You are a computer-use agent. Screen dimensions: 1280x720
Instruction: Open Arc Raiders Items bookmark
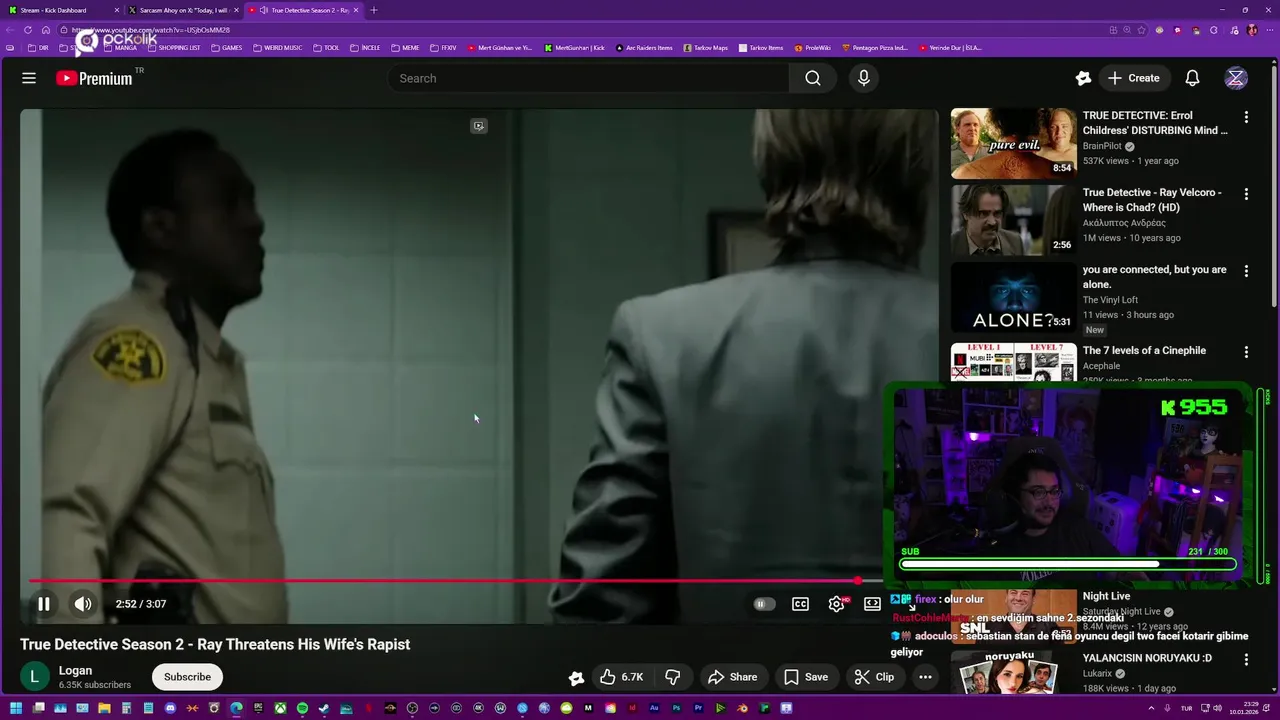pyautogui.click(x=644, y=47)
